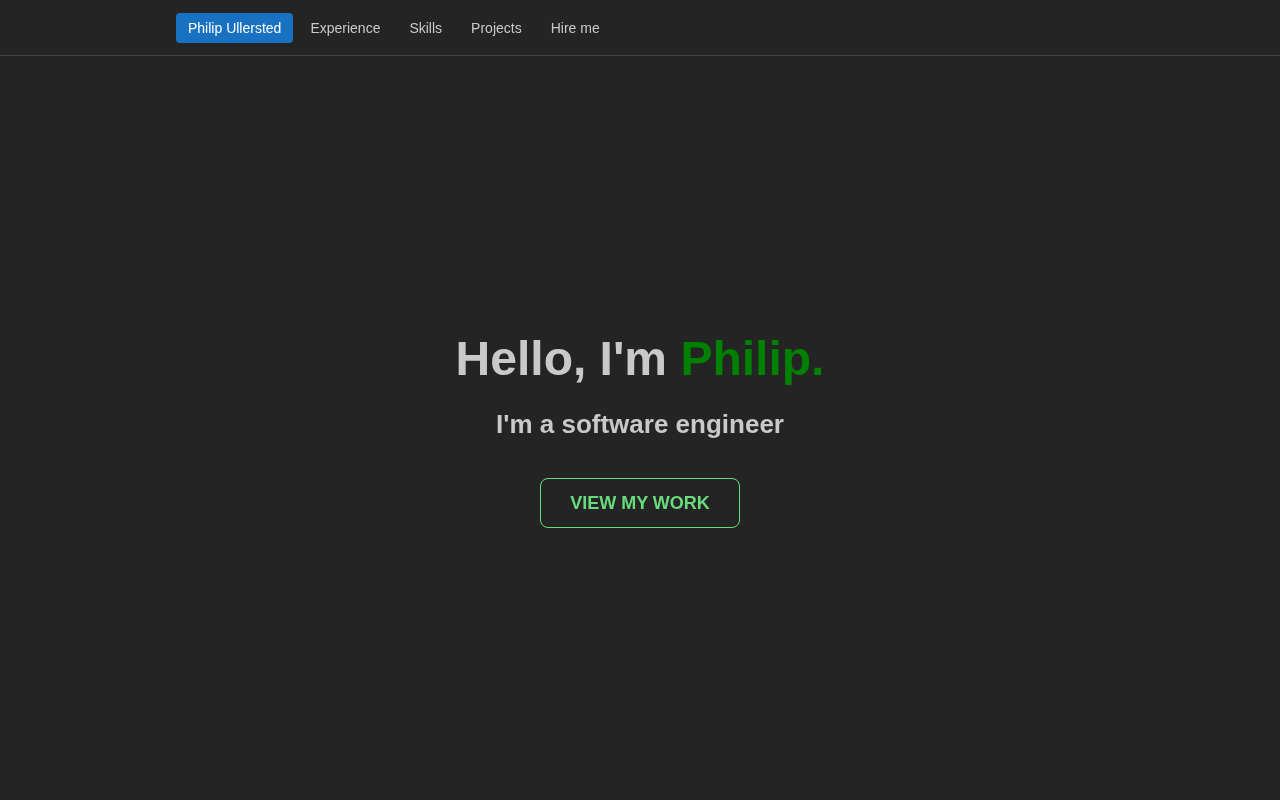1280x800 pixels.
Task: Click "Philip" in the blue navbar brand
Action: pos(205,28)
